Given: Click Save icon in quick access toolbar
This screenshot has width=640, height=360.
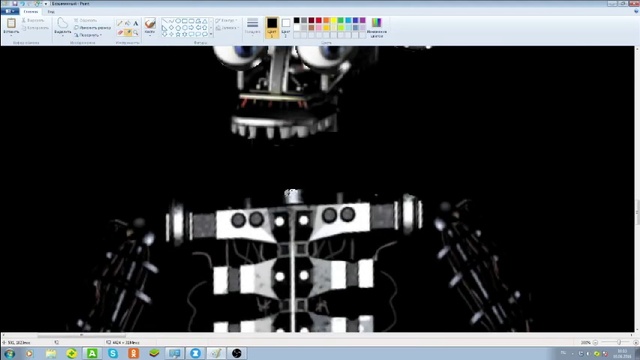Looking at the screenshot, I should pos(15,3).
